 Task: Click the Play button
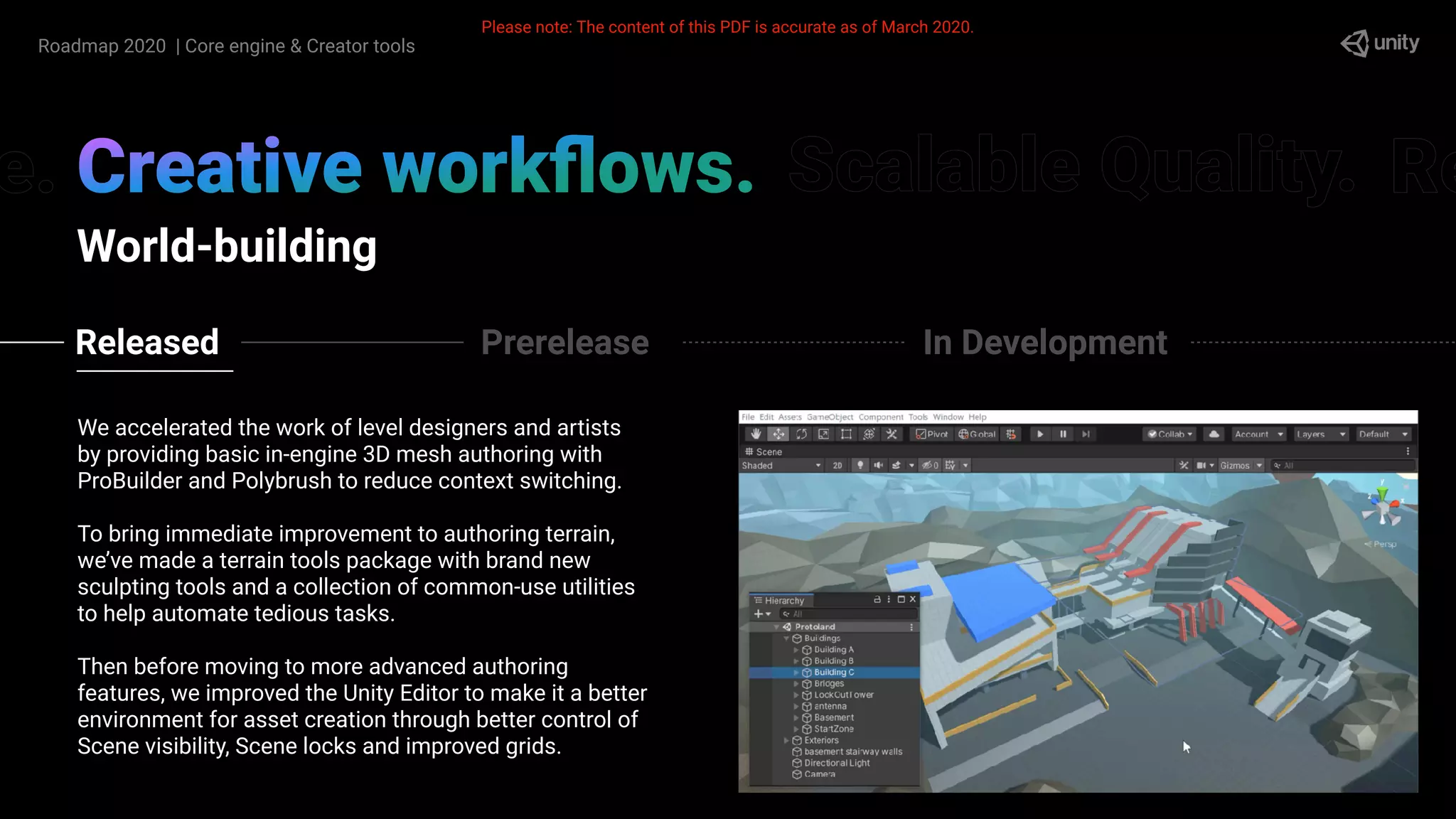1040,434
